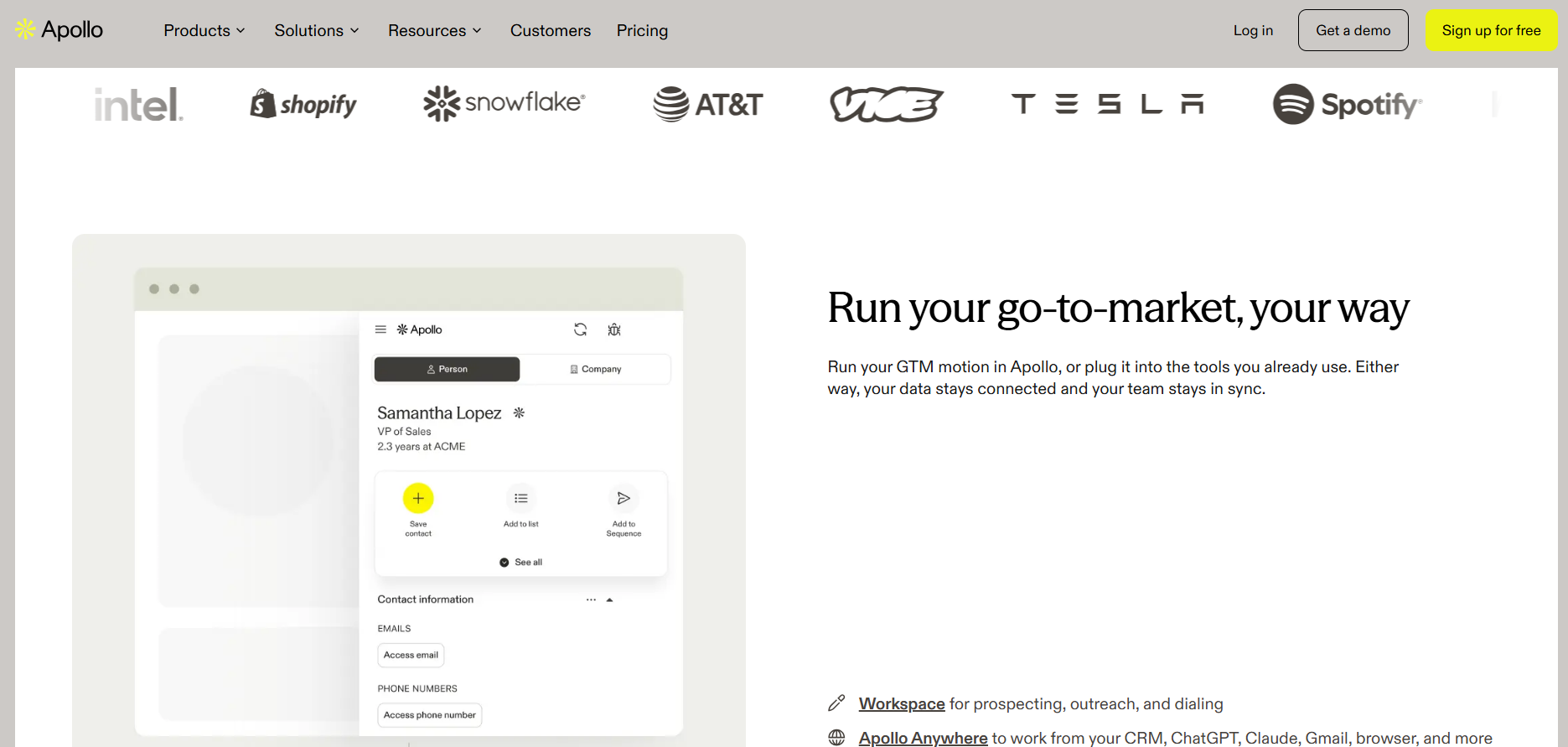The image size is (1568, 747).
Task: Click the Access email button
Action: tap(411, 655)
